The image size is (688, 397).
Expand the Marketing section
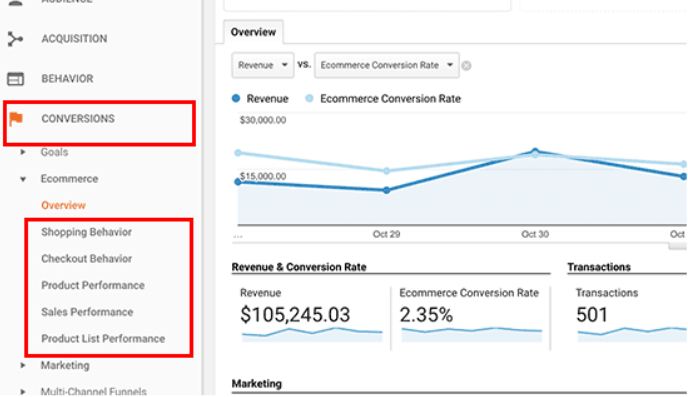(23, 365)
